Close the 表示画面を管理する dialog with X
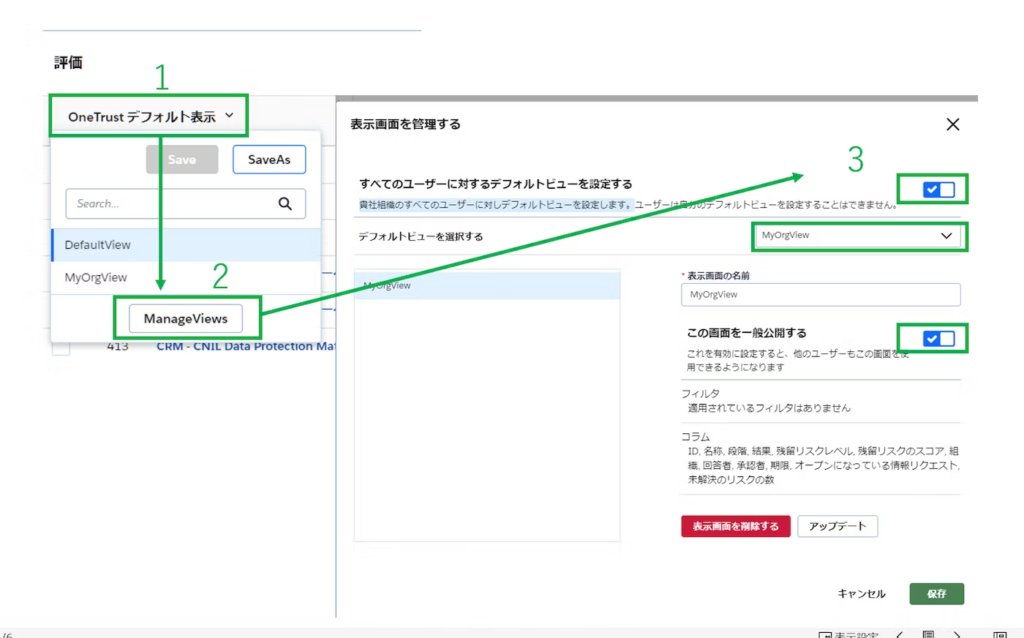1024x638 pixels. pyautogui.click(x=952, y=124)
